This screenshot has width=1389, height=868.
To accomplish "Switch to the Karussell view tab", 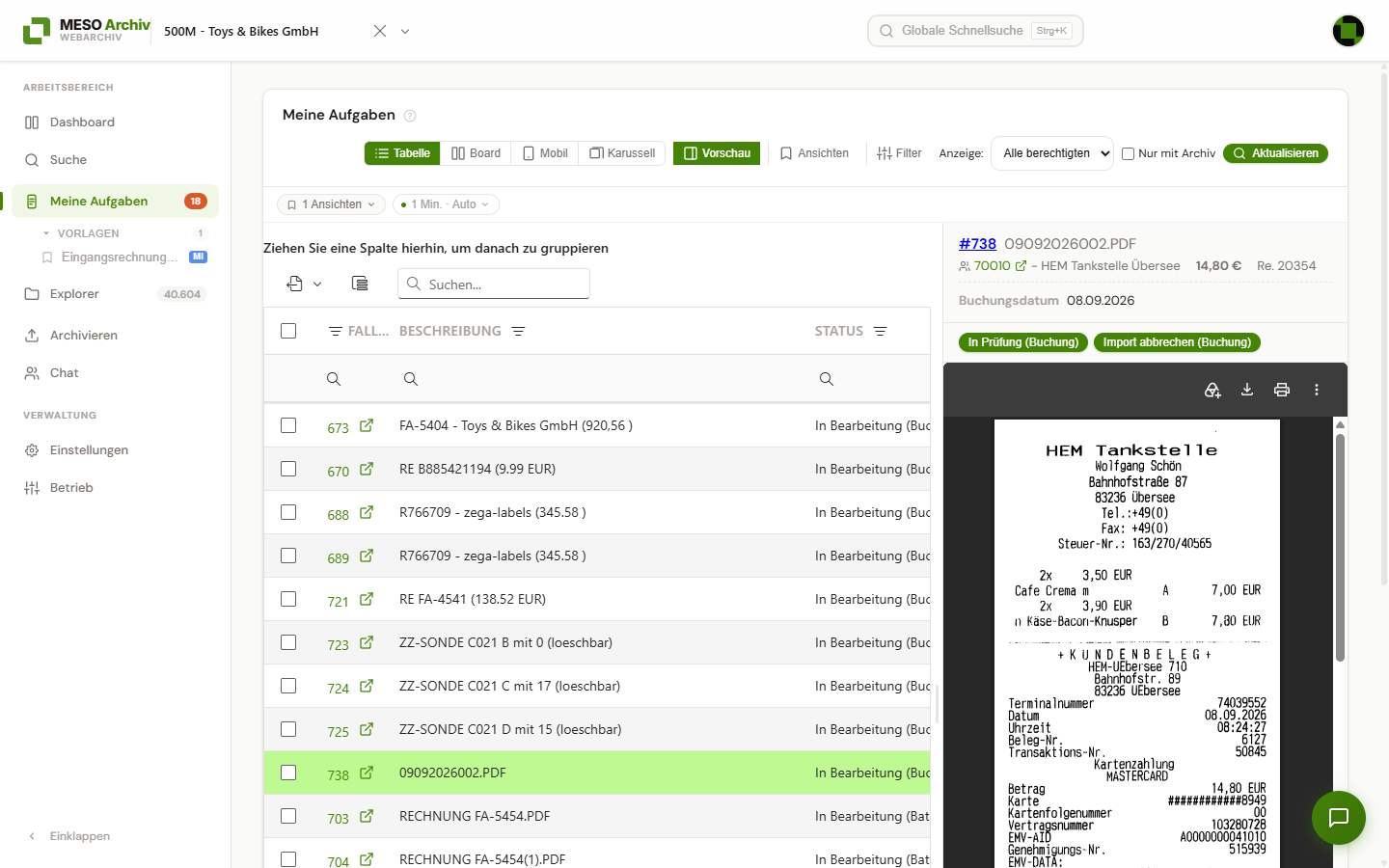I will [622, 153].
